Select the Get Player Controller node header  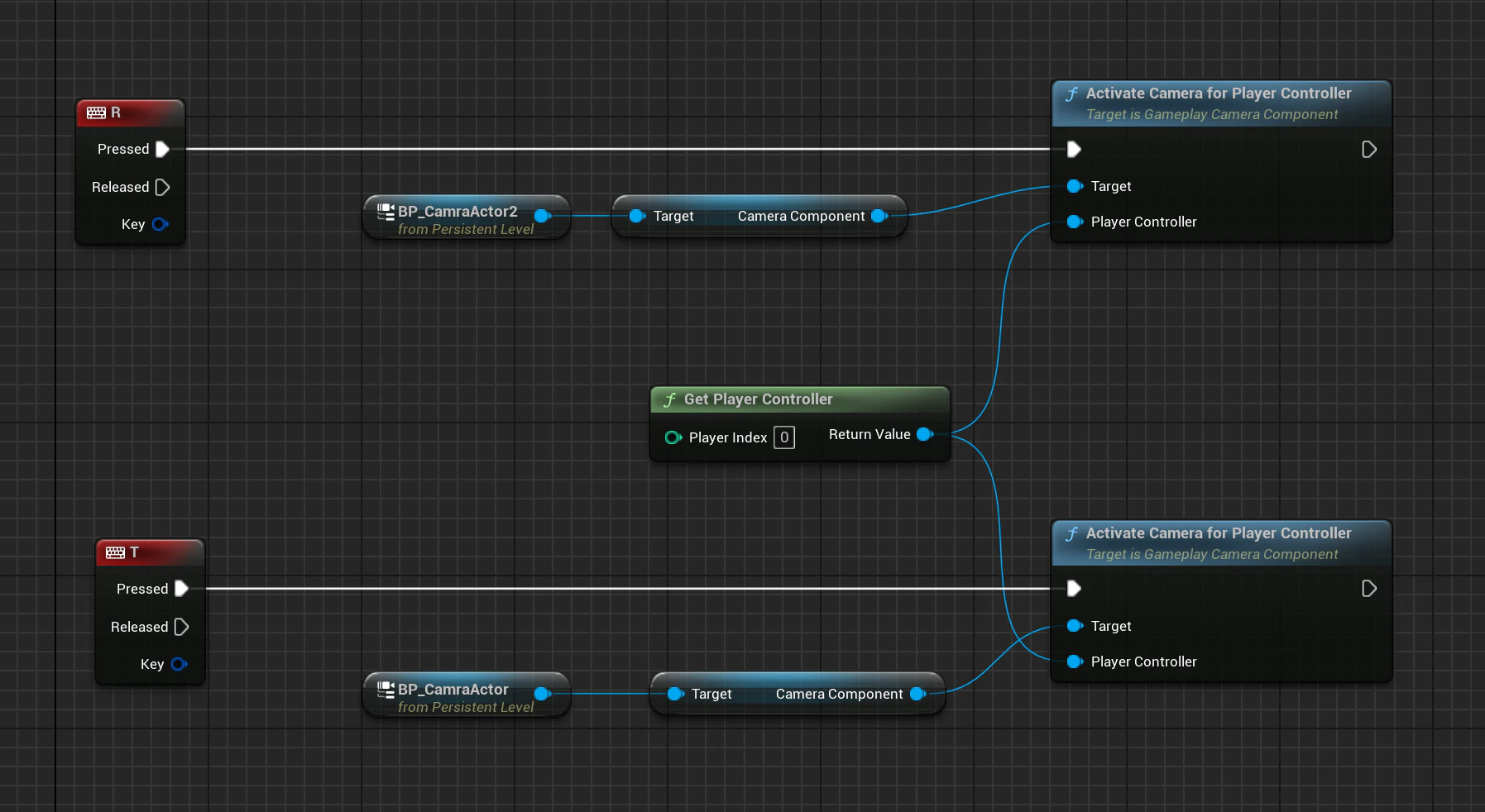(x=799, y=399)
